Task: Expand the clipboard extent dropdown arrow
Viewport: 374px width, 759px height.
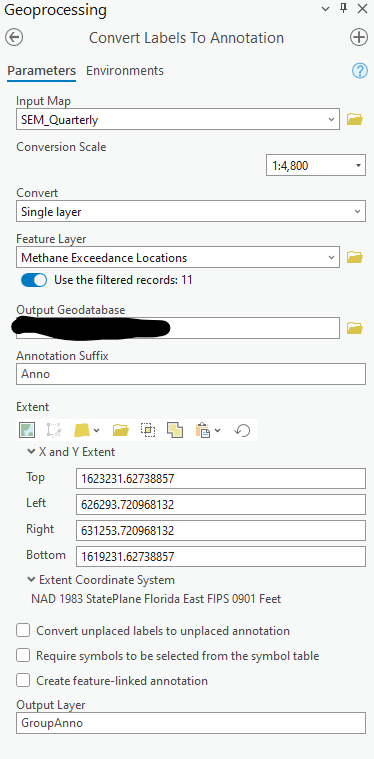Action: pos(217,430)
